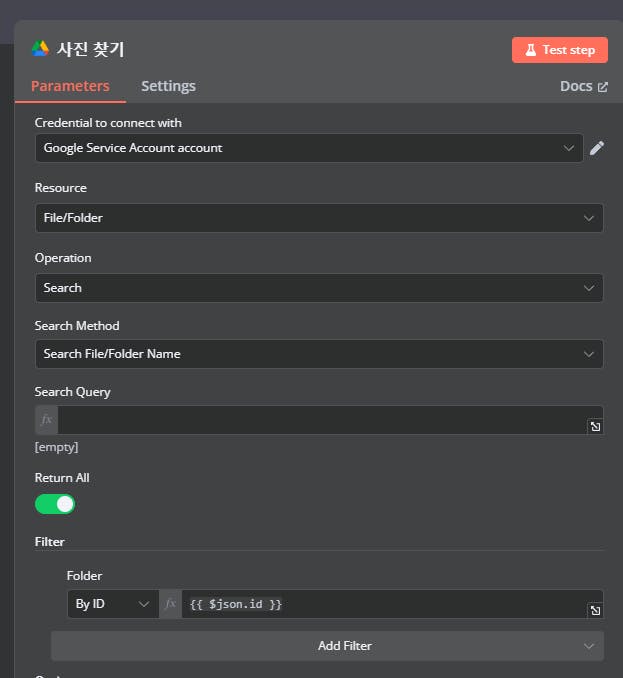
Task: Open Search Query expression editor icon
Action: pyautogui.click(x=595, y=427)
